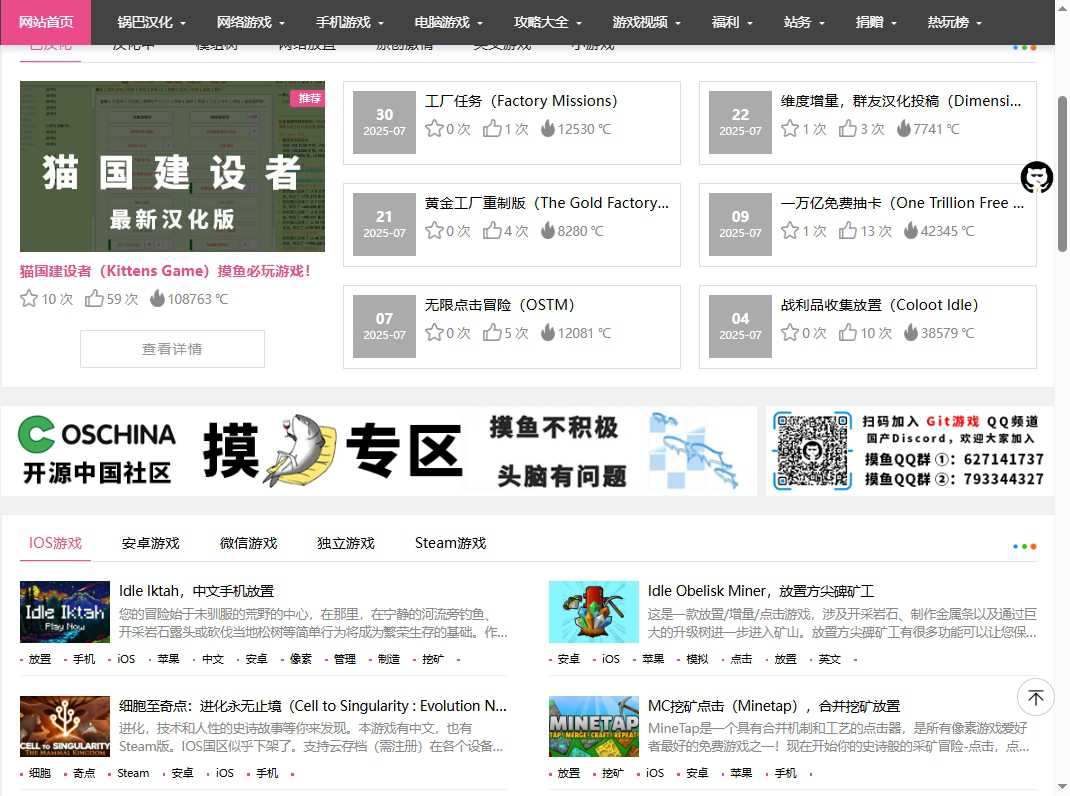Click the 查看详情 button
Image resolution: width=1070 pixels, height=796 pixels.
[x=171, y=349]
